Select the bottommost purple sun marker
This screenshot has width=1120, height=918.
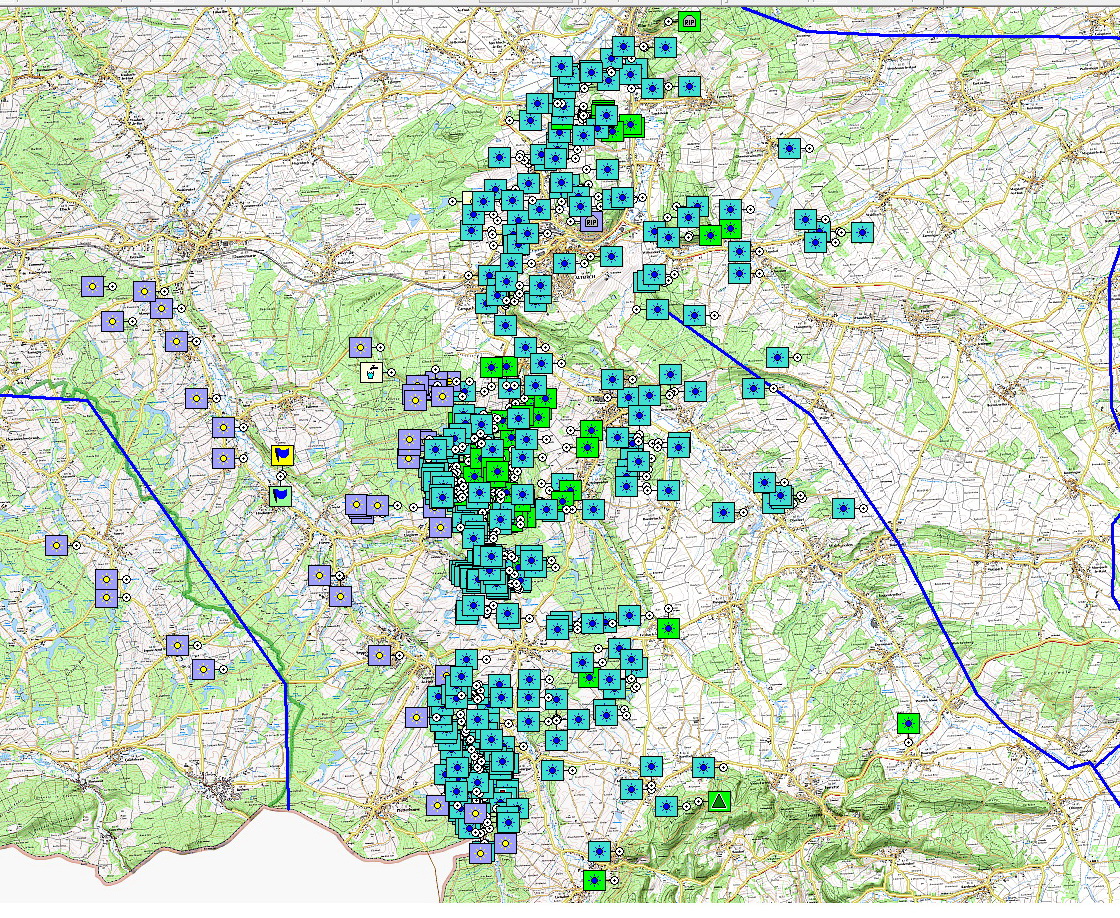(481, 852)
